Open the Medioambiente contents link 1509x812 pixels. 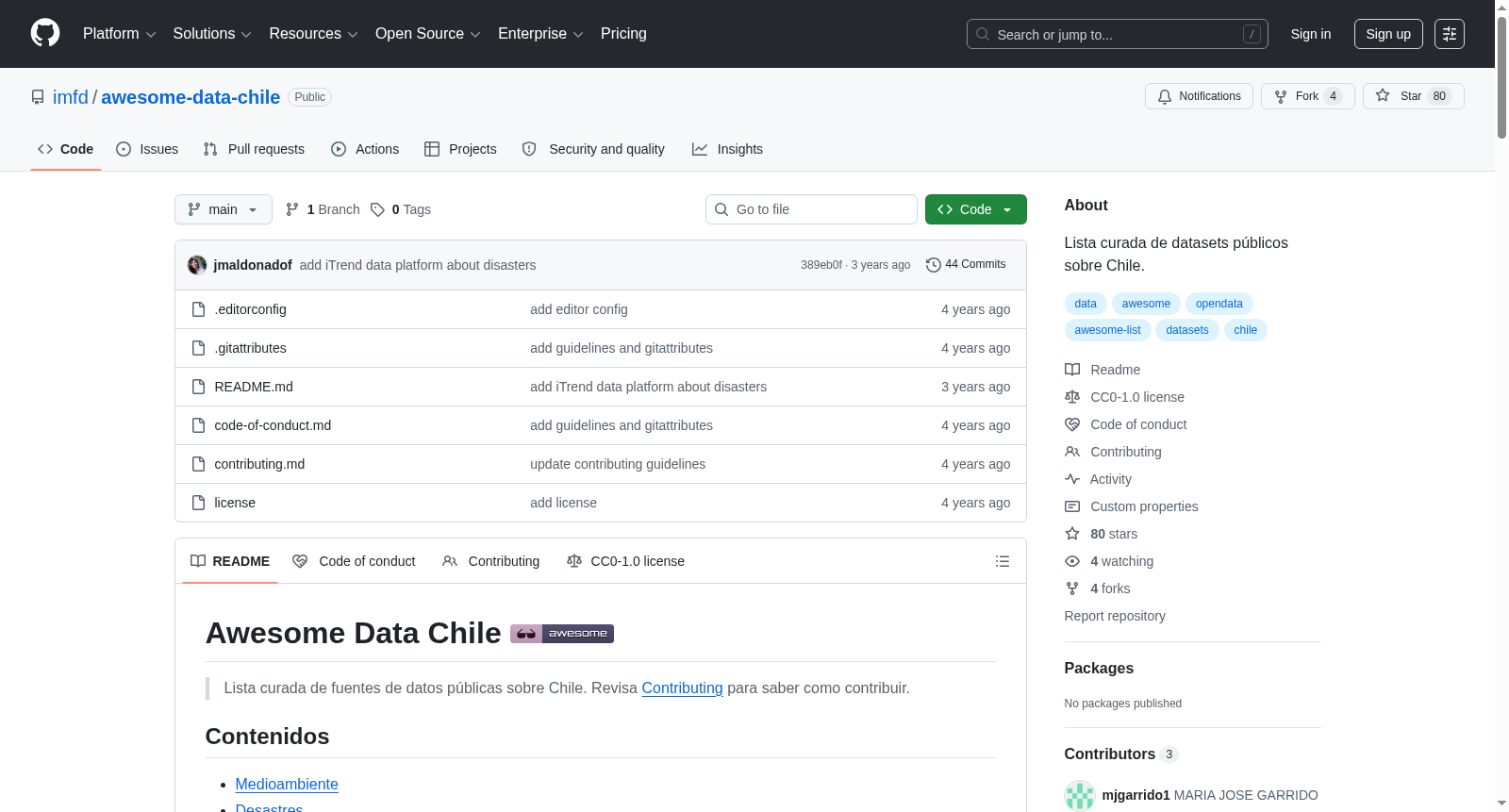(x=287, y=785)
